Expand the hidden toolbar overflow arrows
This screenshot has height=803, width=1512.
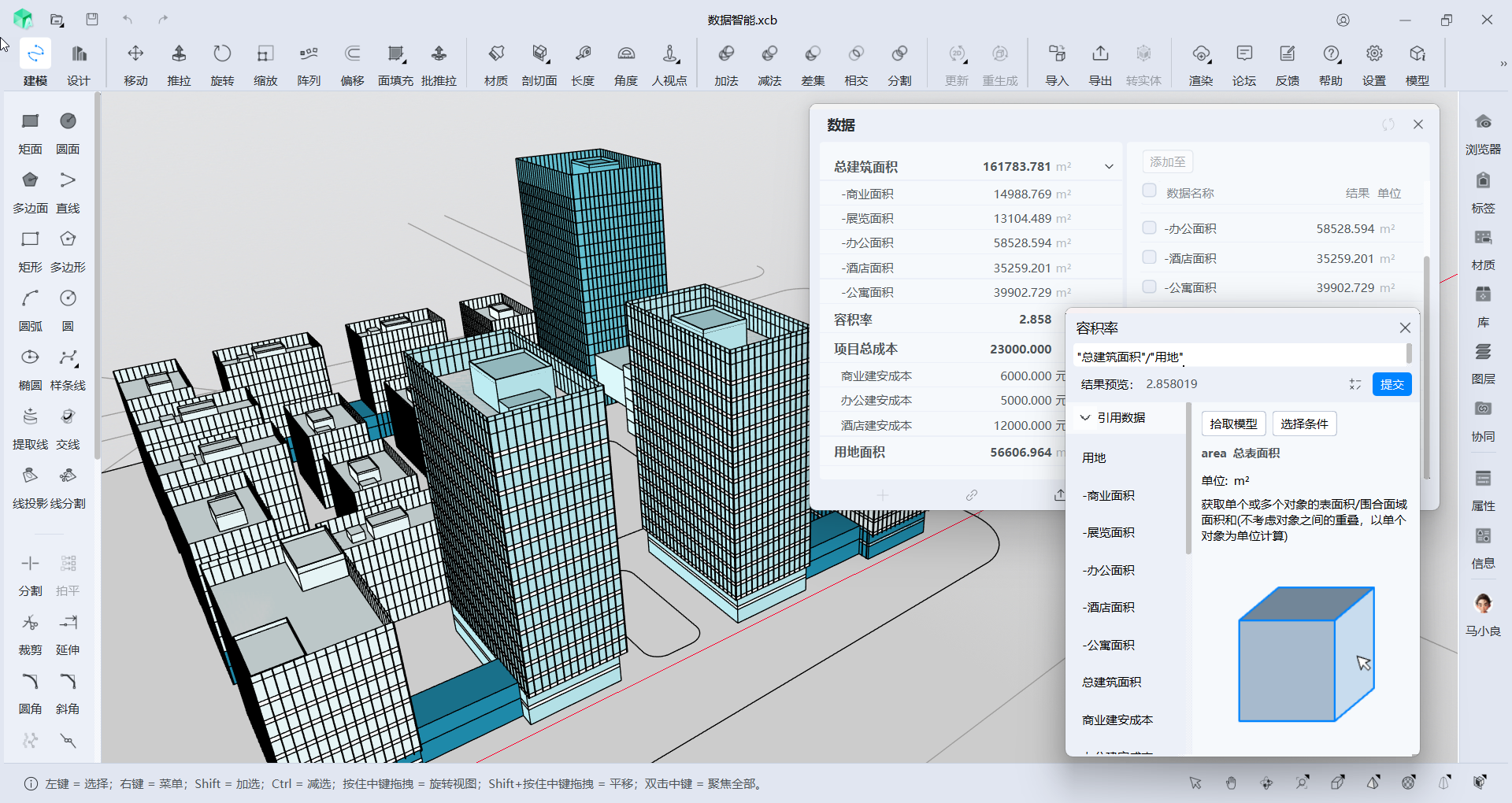tap(1503, 64)
